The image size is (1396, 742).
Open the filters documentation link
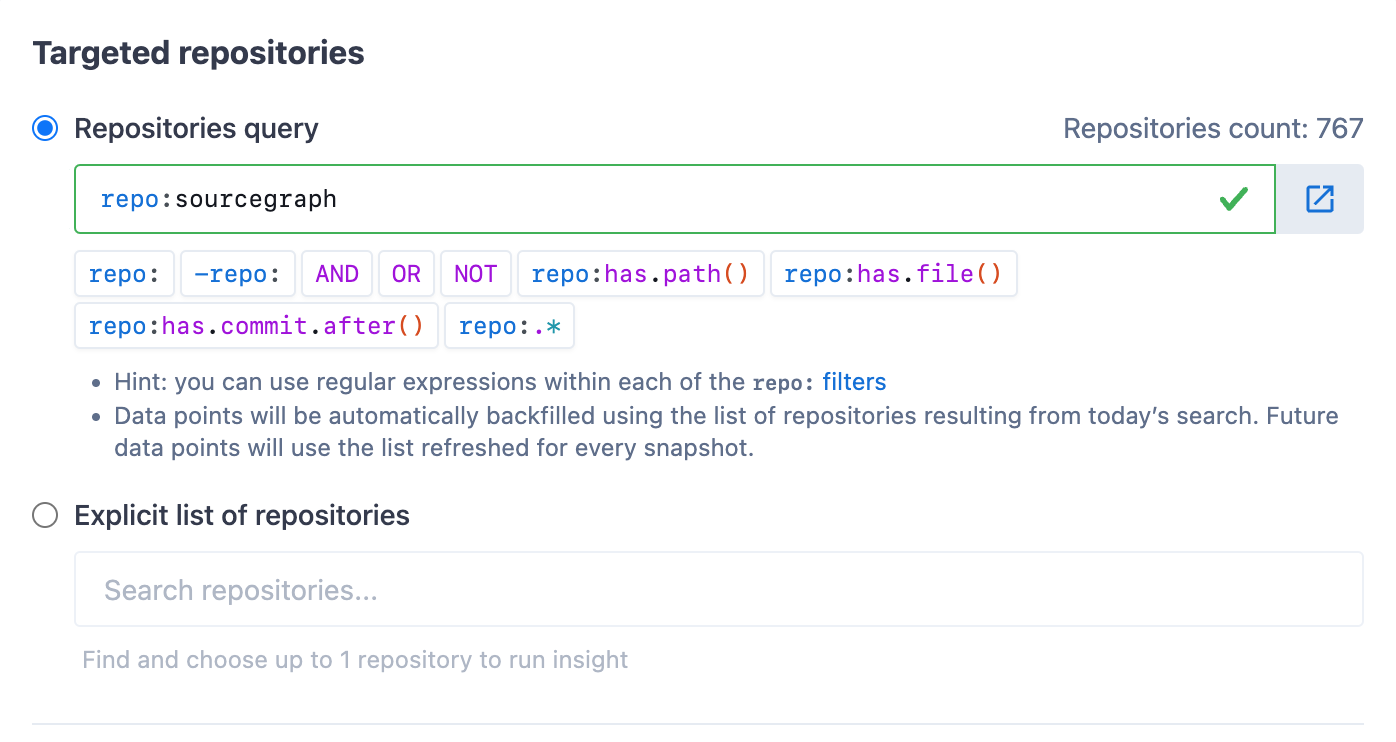pos(854,382)
